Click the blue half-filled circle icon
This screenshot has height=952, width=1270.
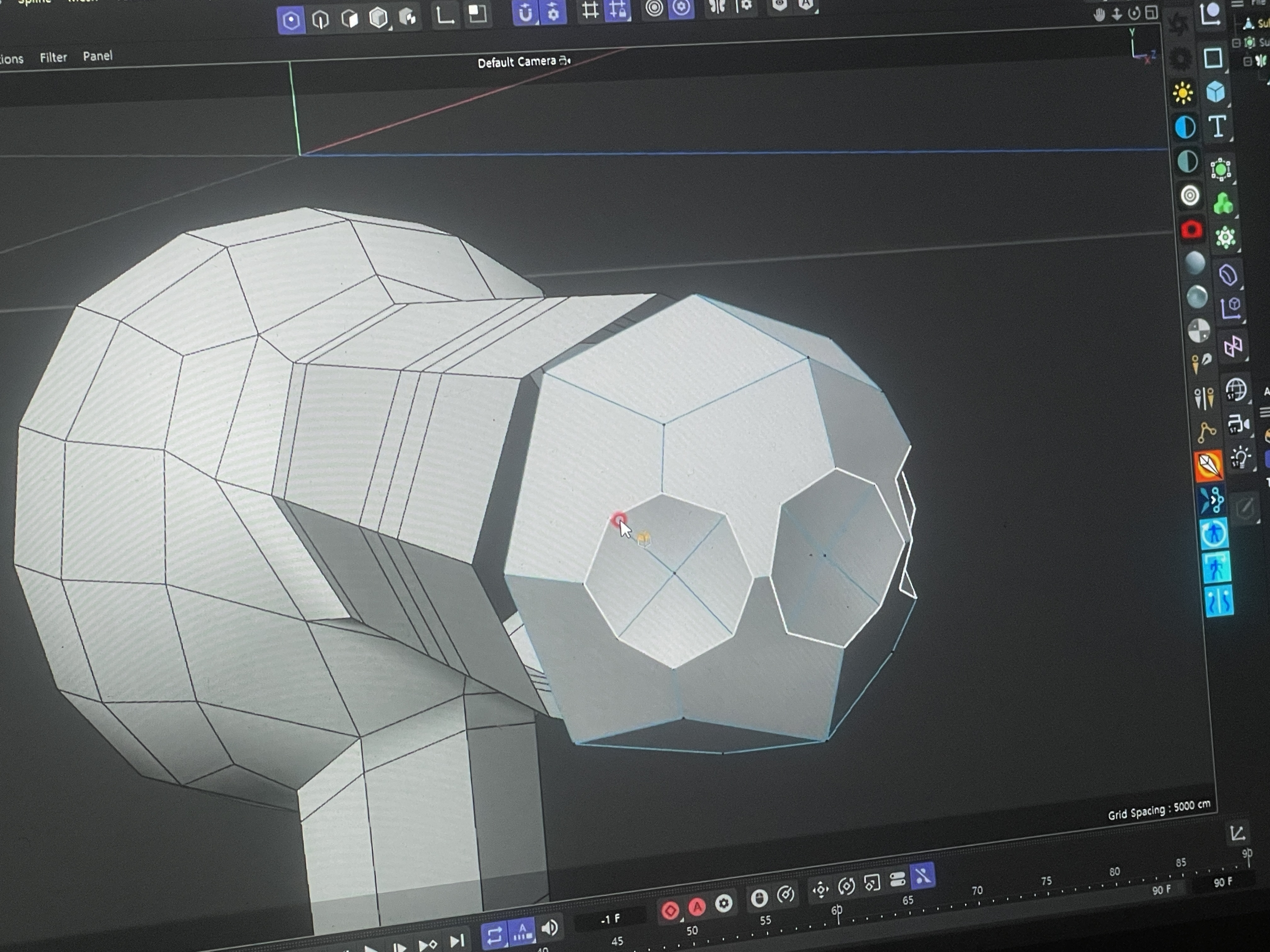click(1185, 127)
